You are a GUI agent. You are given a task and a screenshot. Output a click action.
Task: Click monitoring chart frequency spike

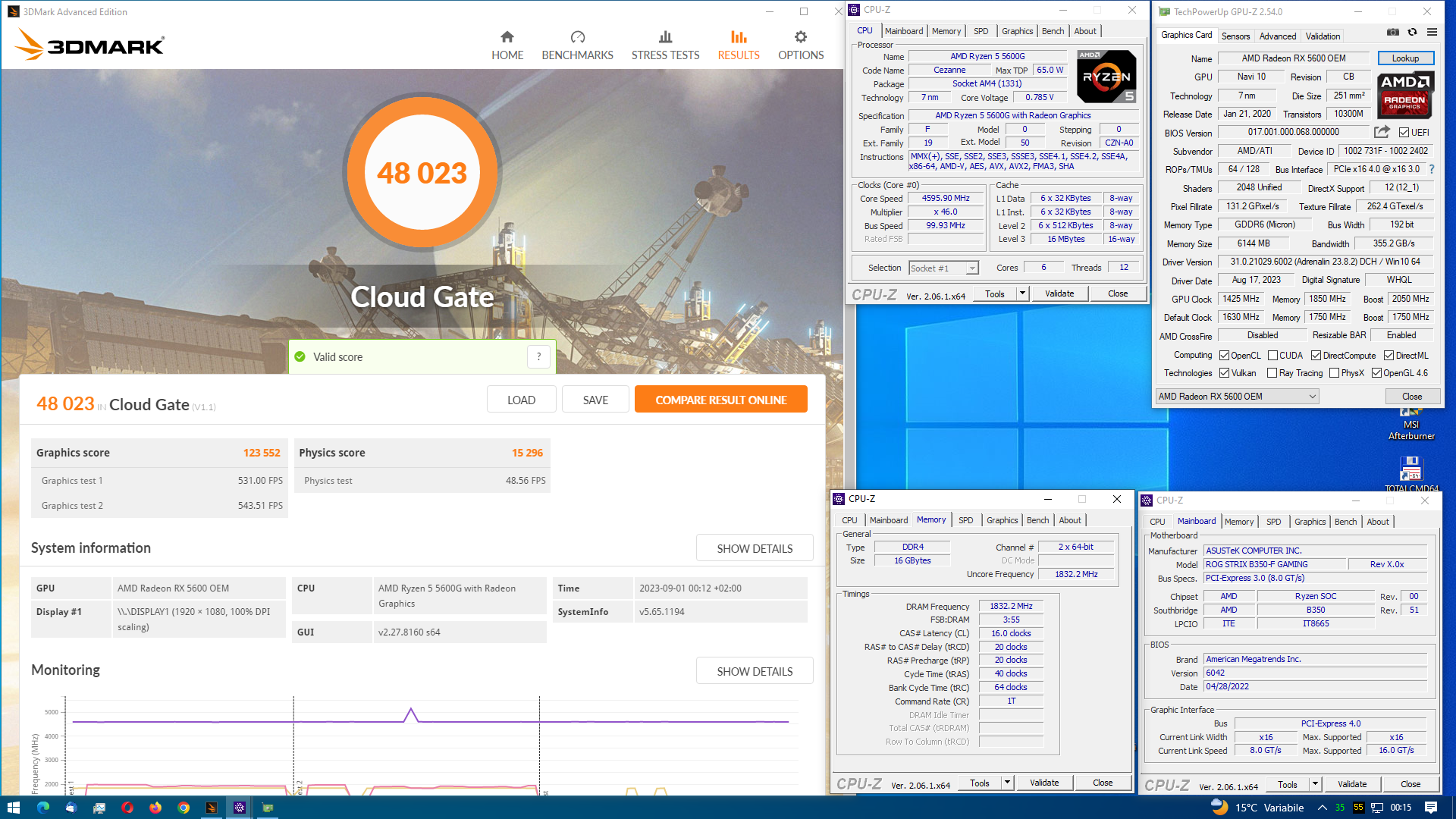tap(410, 714)
